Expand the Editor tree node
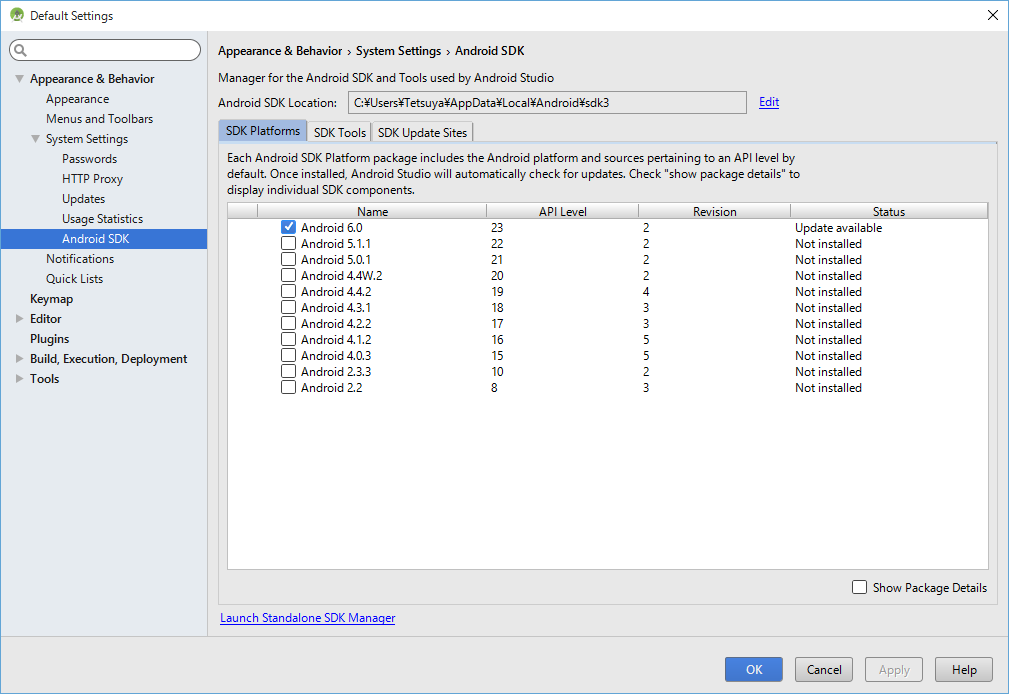This screenshot has height=694, width=1009. [19, 319]
